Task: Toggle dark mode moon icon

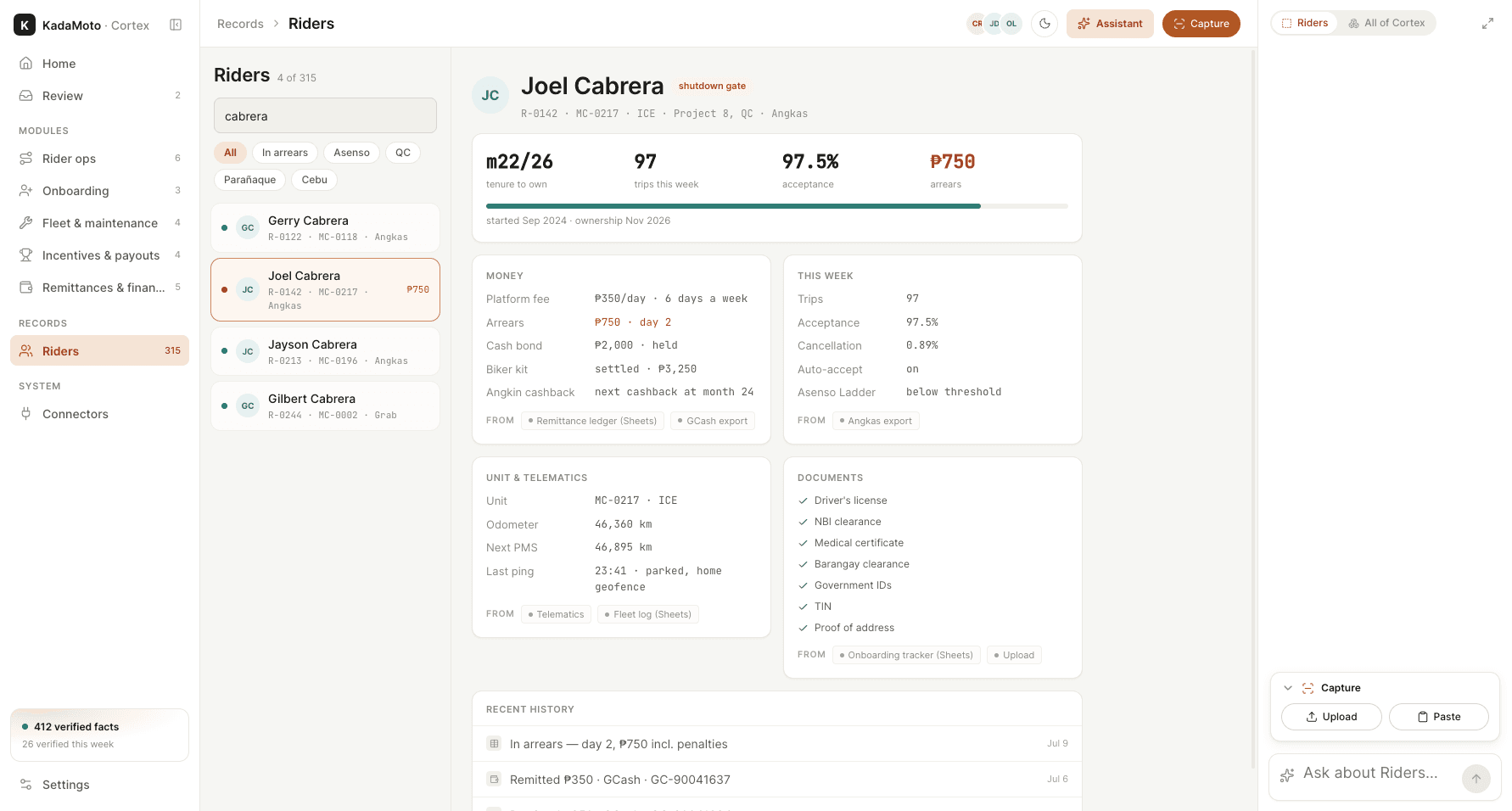Action: click(x=1044, y=24)
